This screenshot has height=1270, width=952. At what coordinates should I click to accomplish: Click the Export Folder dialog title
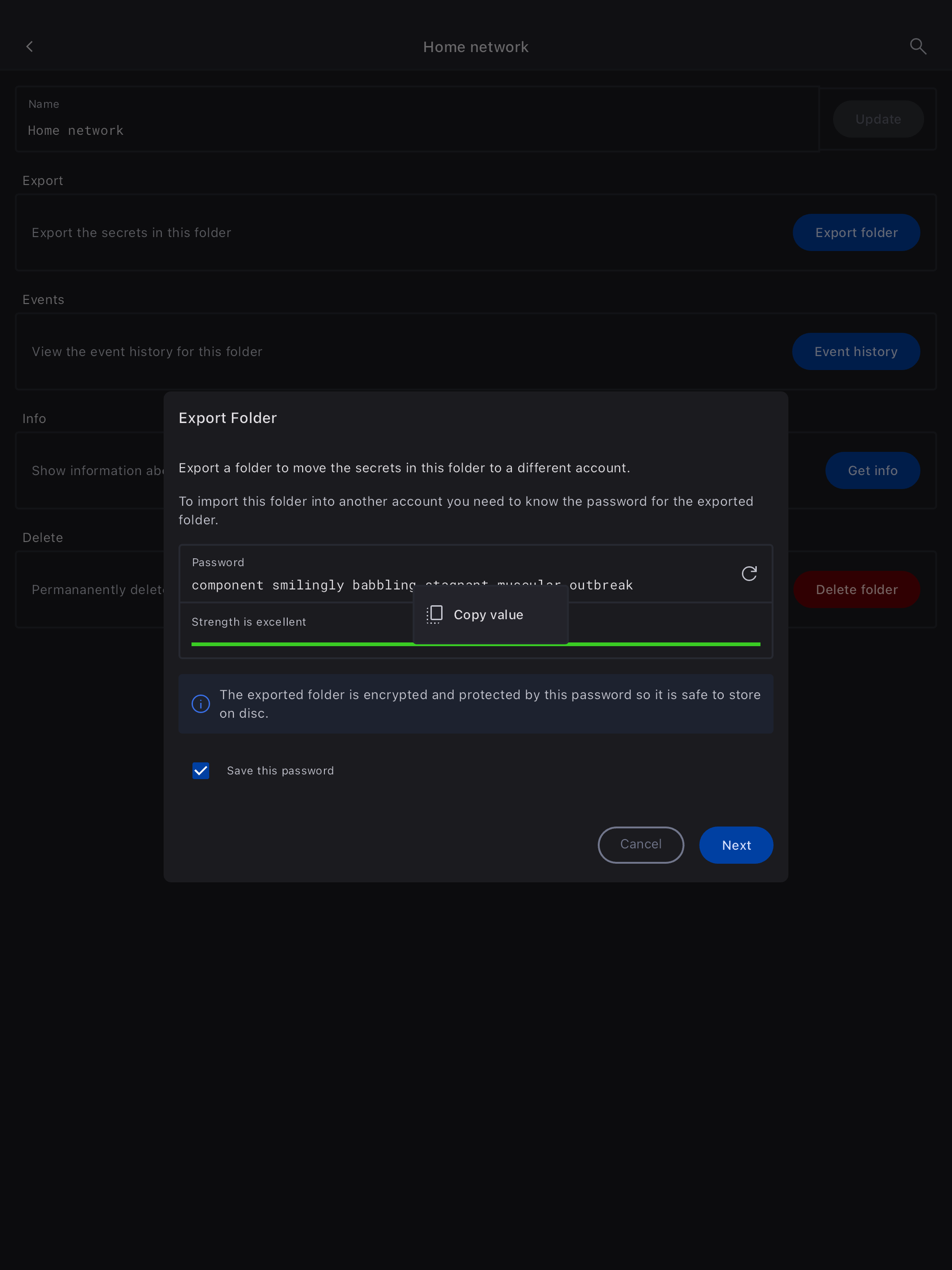click(x=227, y=418)
